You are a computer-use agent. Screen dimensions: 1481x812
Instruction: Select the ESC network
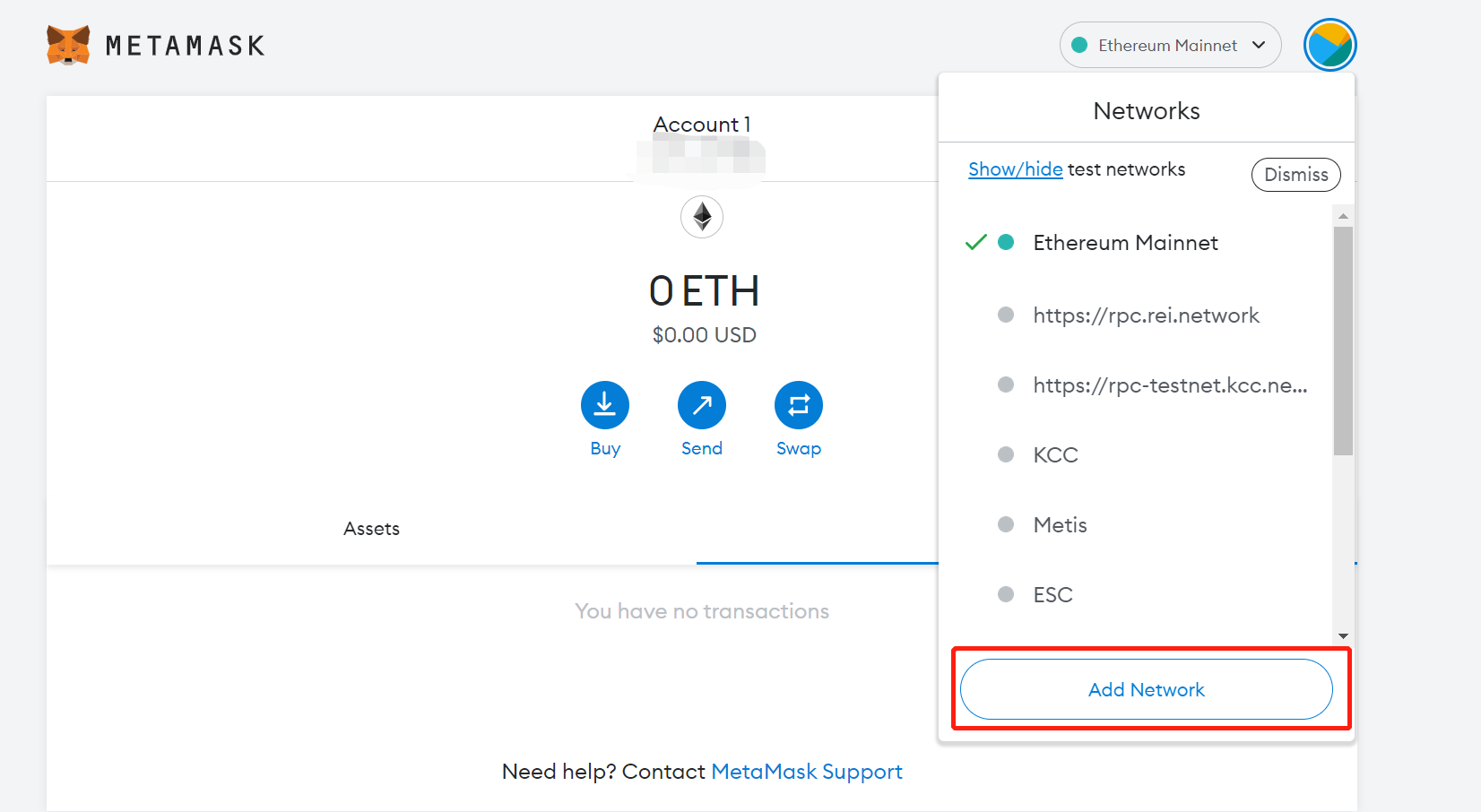(1135, 595)
